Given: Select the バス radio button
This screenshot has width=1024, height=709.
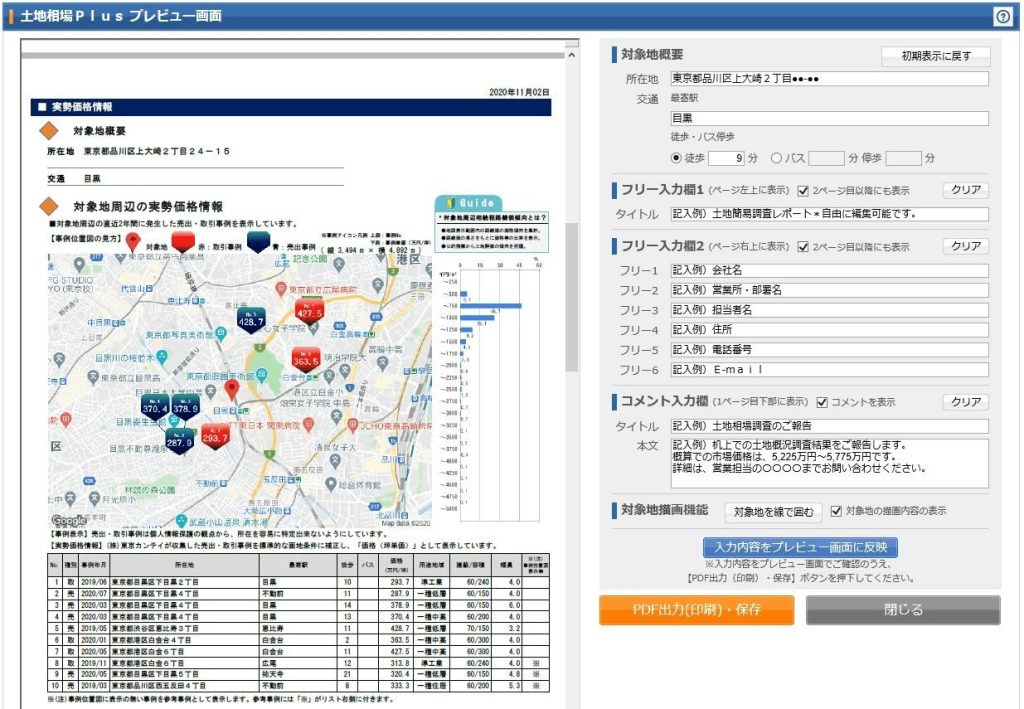Looking at the screenshot, I should 776,158.
